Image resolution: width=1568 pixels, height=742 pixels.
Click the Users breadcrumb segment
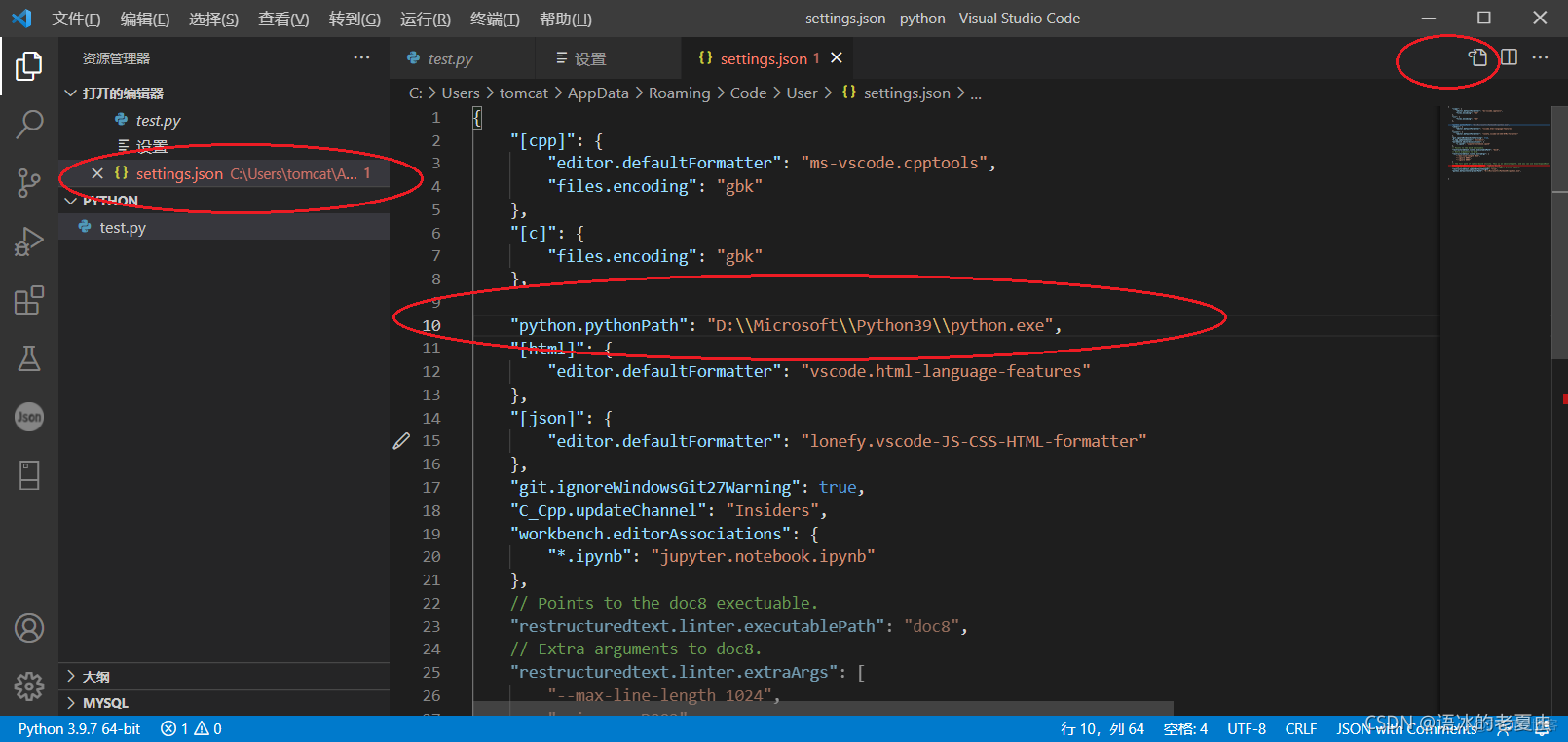pyautogui.click(x=461, y=93)
